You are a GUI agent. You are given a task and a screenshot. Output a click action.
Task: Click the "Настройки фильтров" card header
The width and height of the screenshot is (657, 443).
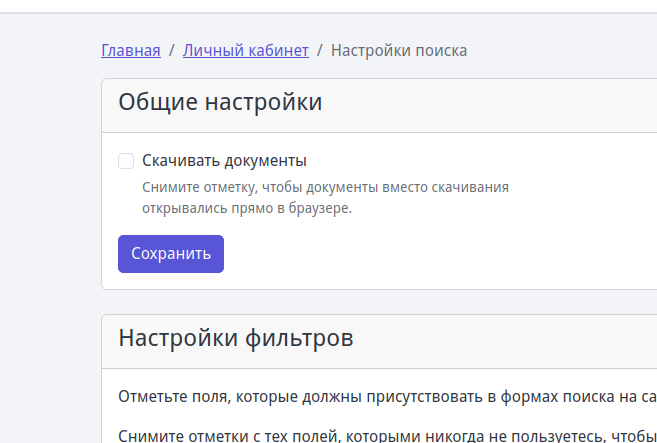[x=380, y=340]
